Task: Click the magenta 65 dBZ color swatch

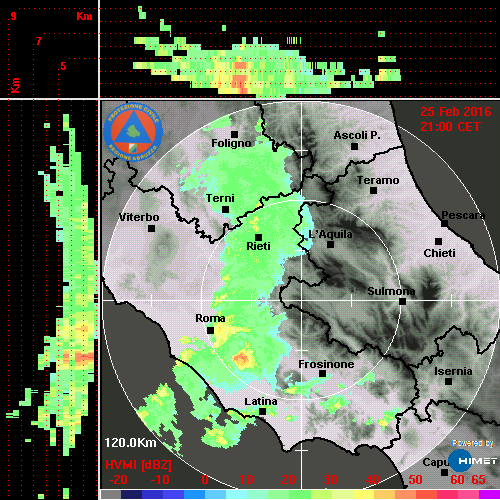Action: [489, 495]
